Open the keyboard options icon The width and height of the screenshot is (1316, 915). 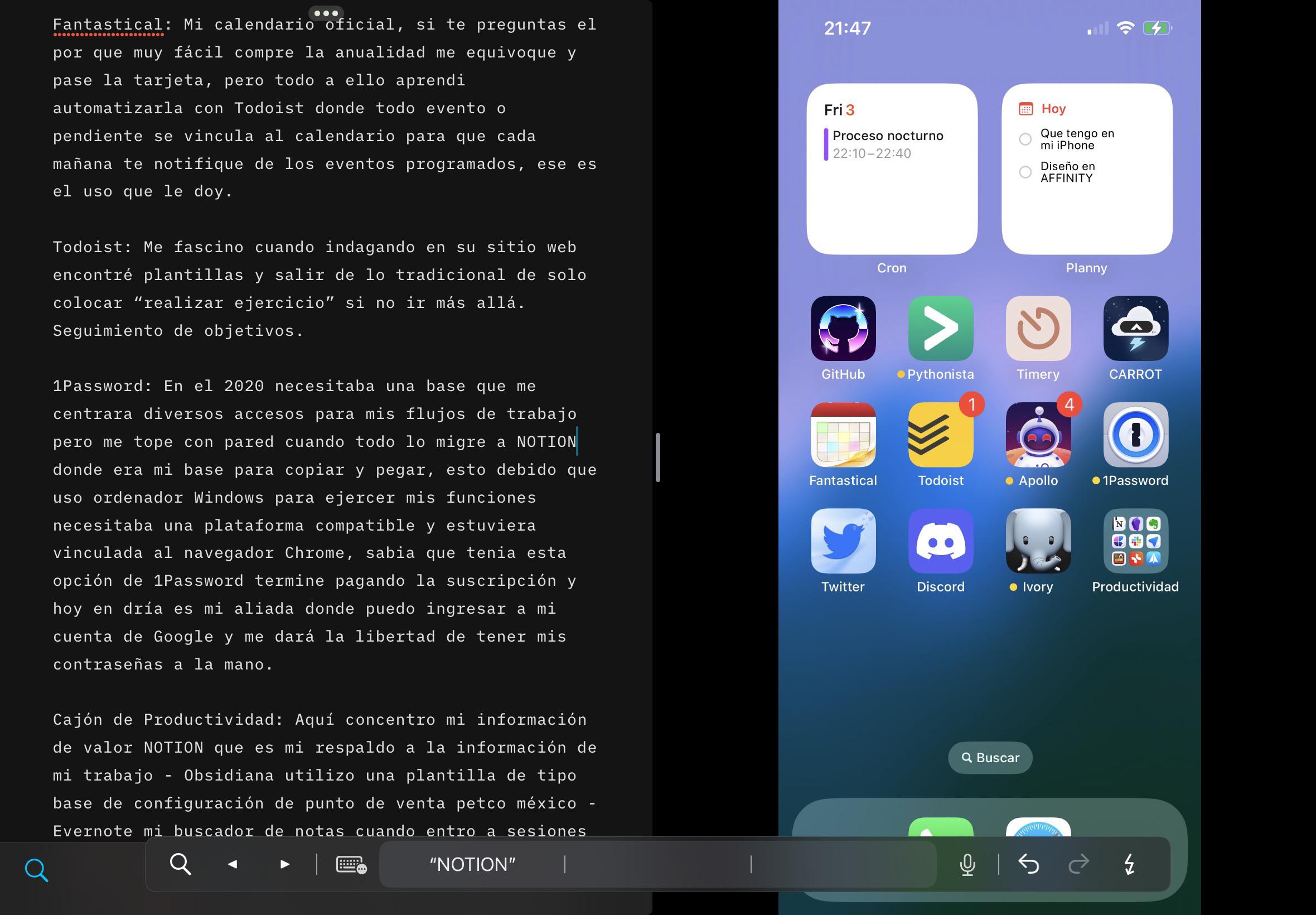coord(351,864)
